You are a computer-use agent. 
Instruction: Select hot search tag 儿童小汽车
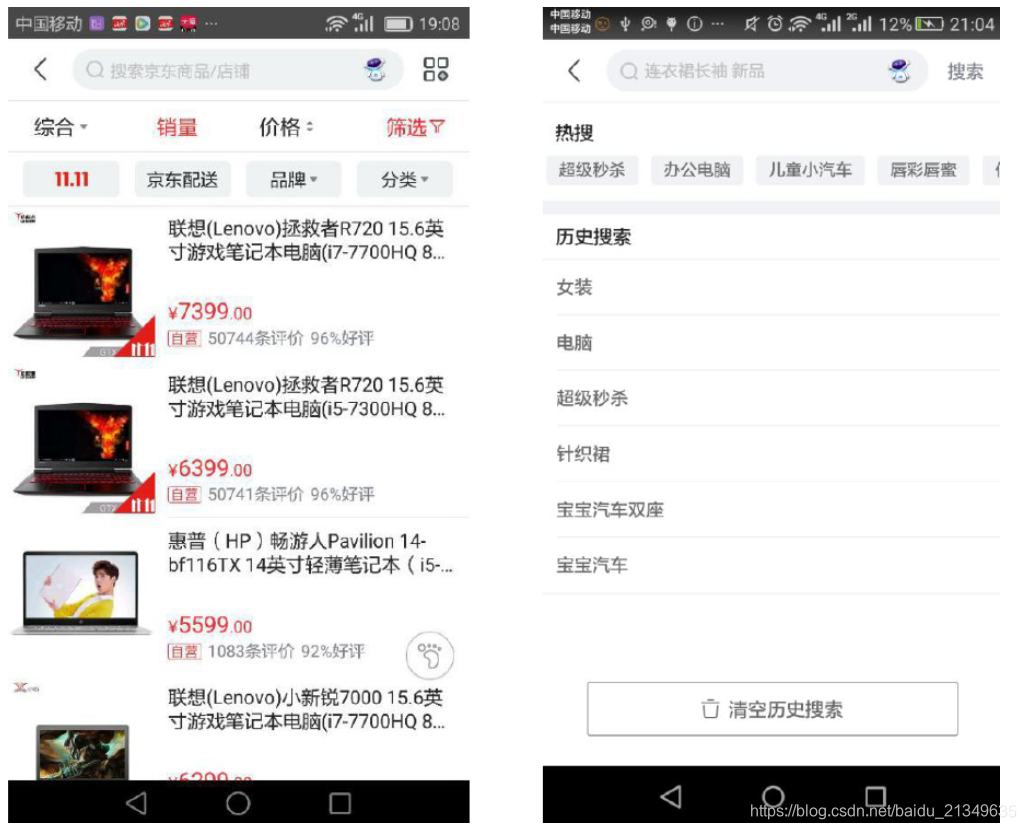point(810,170)
